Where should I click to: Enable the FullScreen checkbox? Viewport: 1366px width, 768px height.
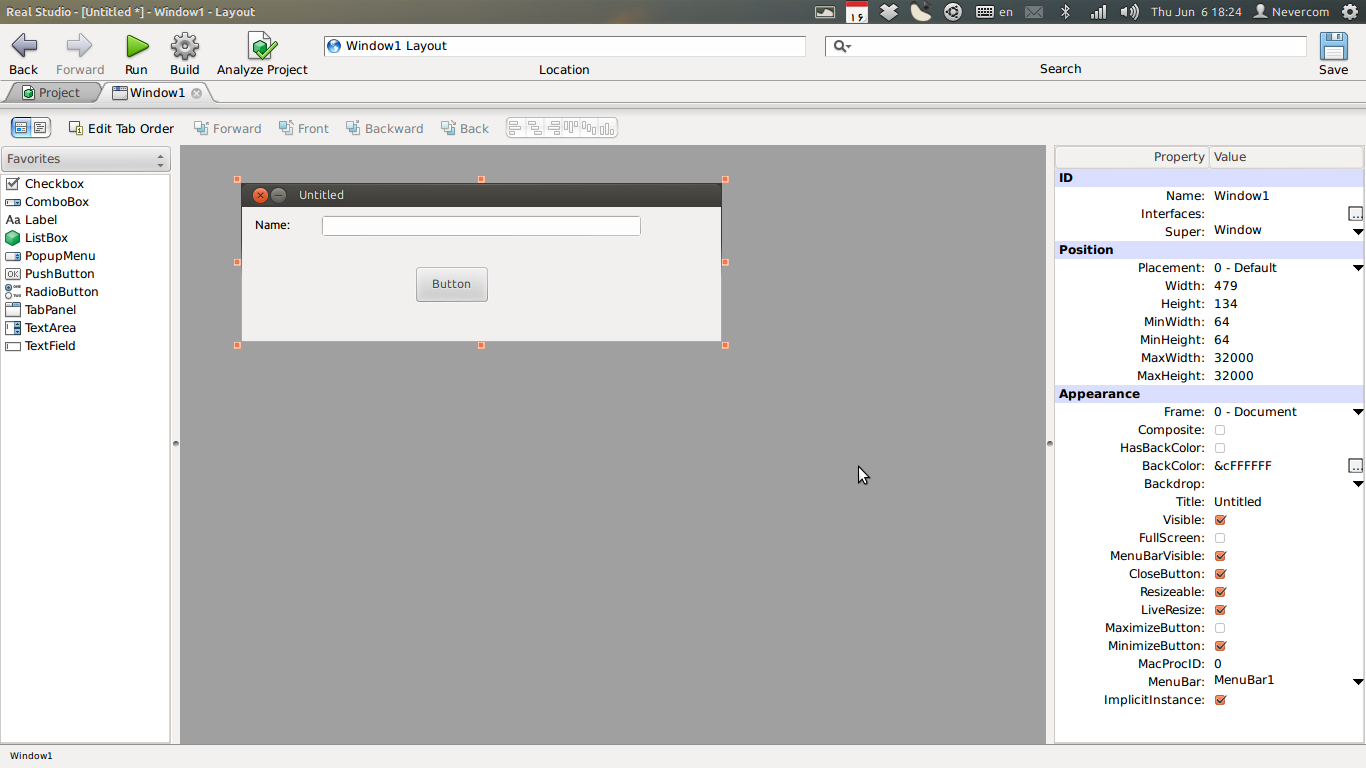(1220, 538)
